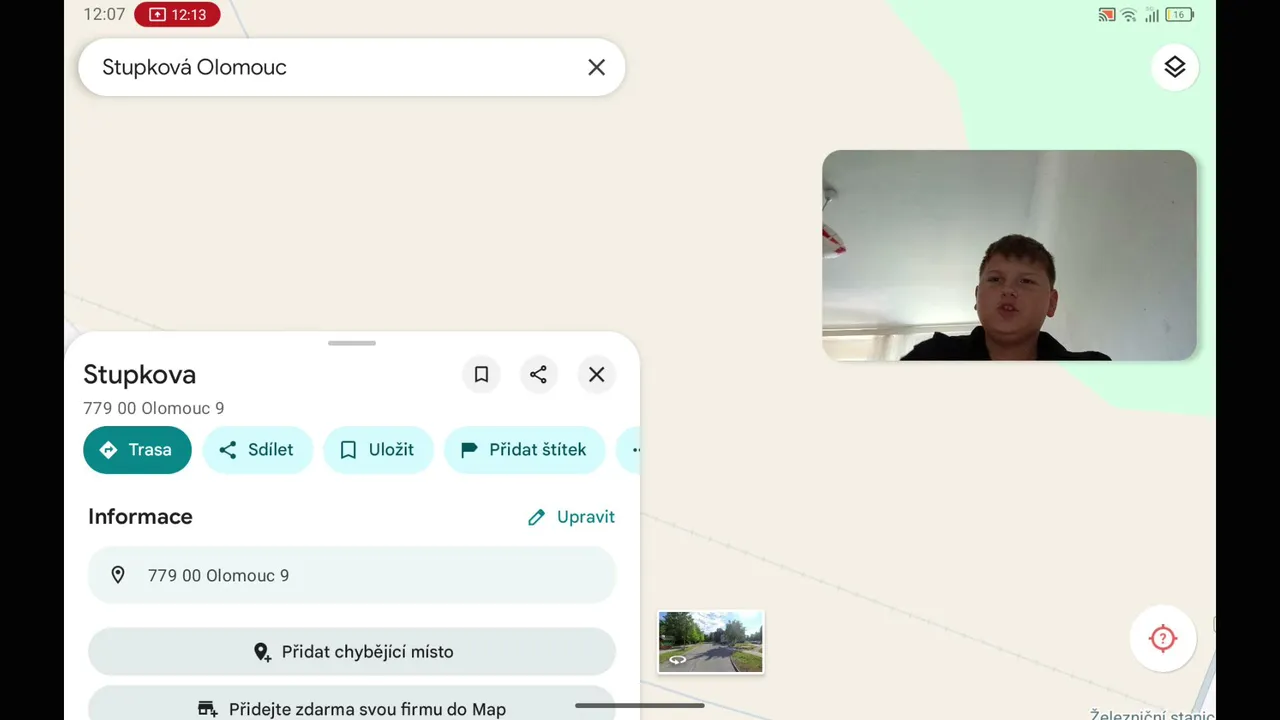The image size is (1280, 720).
Task: Start directions with the Trasa button
Action: [x=137, y=450]
